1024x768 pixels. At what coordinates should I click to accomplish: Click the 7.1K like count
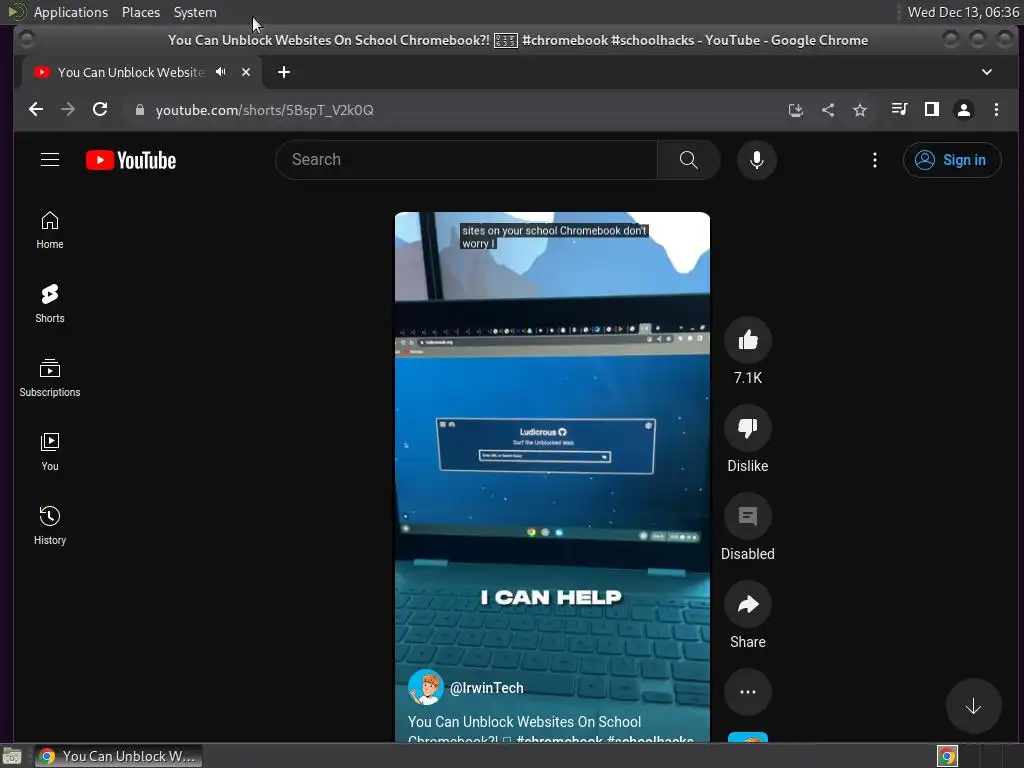(x=748, y=377)
